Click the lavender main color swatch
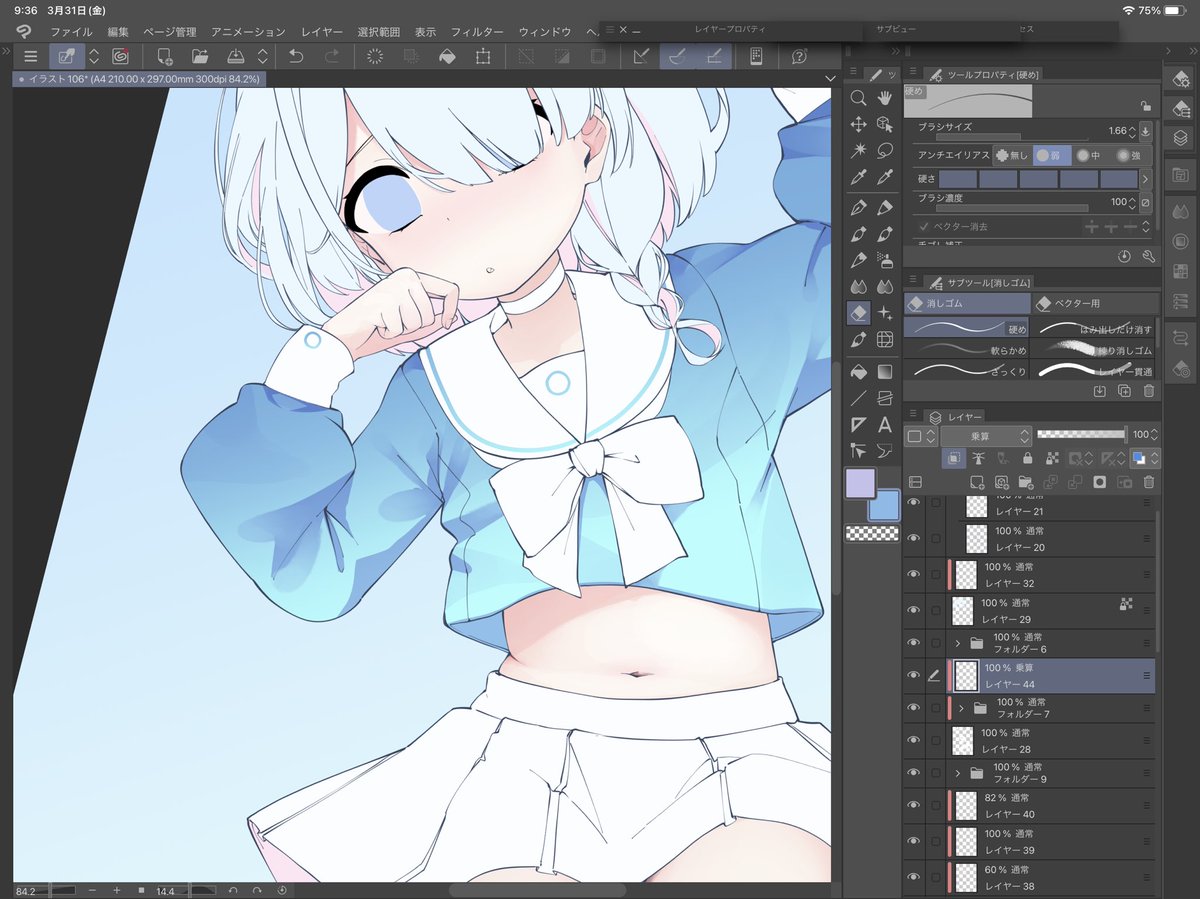The image size is (1200, 899). [x=860, y=484]
